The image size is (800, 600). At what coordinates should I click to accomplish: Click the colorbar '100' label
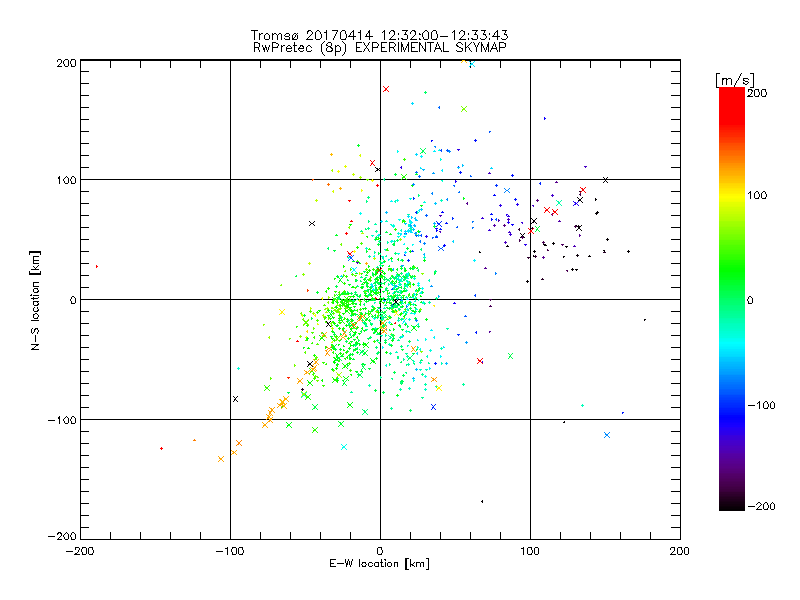[x=757, y=195]
